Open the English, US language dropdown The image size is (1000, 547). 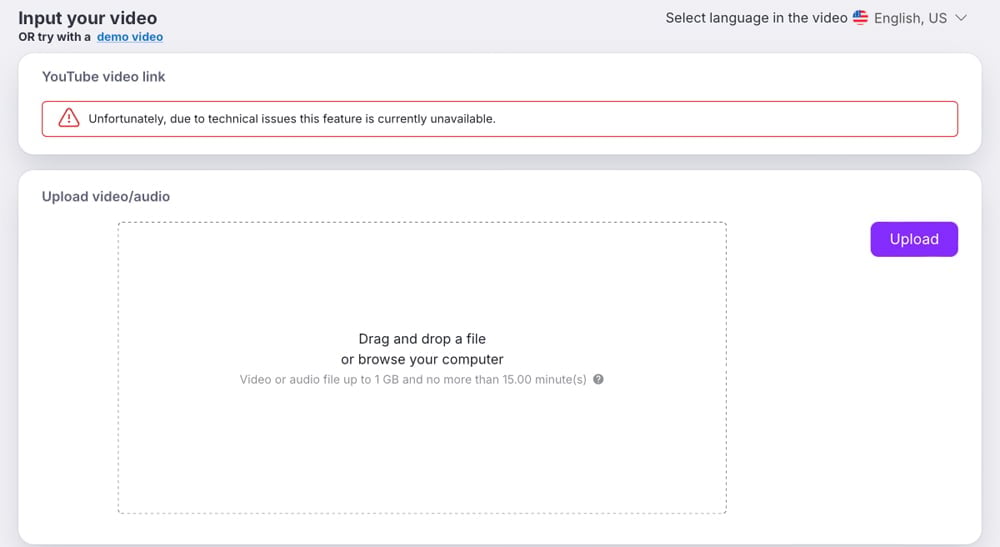(910, 18)
